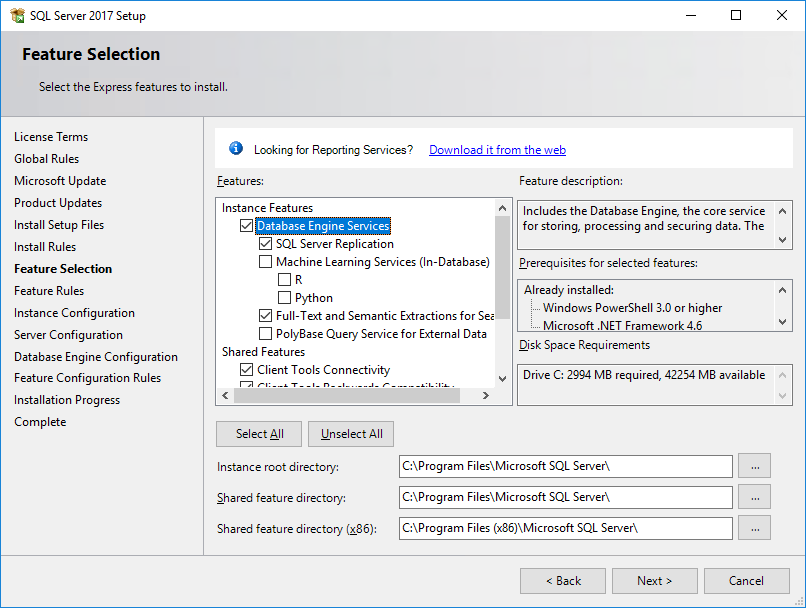
Task: Select Product Updates step in sidebar
Action: pyautogui.click(x=58, y=203)
